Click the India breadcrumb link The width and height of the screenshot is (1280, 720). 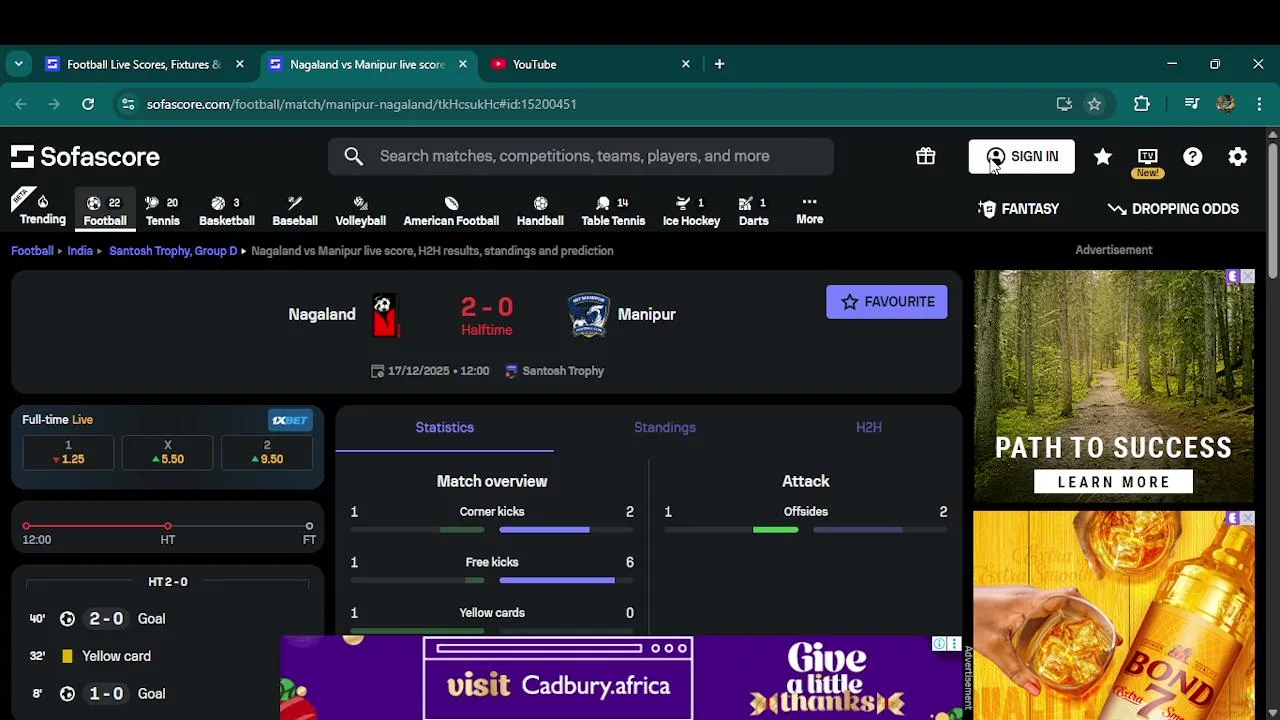[x=80, y=251]
